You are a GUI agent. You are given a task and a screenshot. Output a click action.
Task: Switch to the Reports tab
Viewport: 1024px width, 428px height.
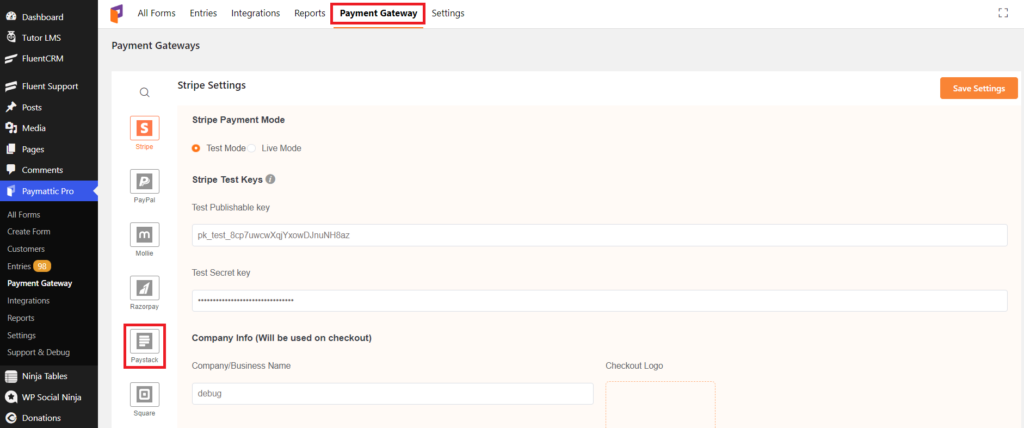pos(310,13)
